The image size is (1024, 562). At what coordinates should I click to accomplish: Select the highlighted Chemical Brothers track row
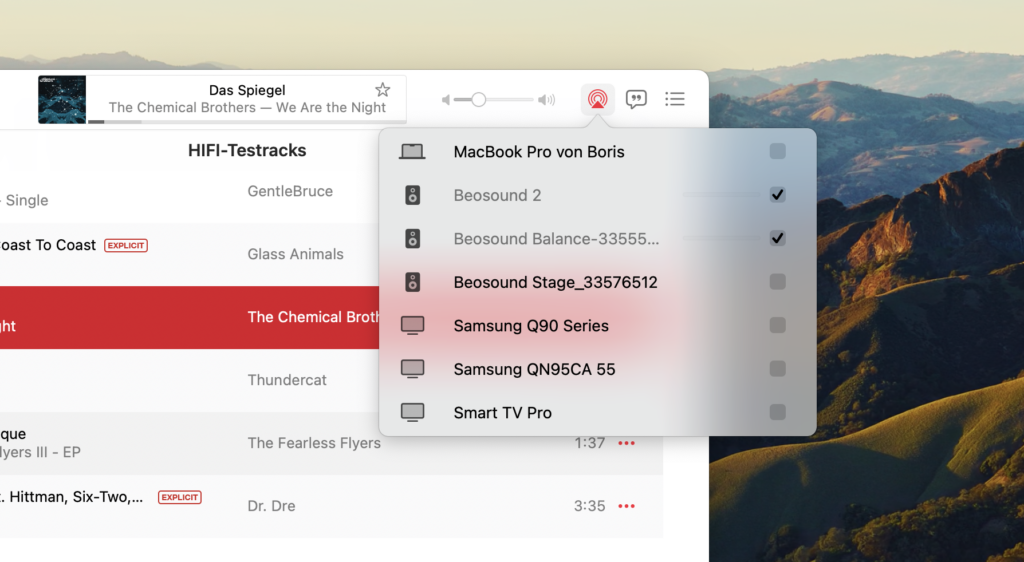(189, 317)
